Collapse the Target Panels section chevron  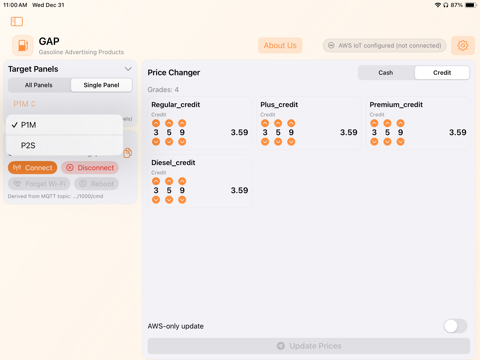coord(128,69)
